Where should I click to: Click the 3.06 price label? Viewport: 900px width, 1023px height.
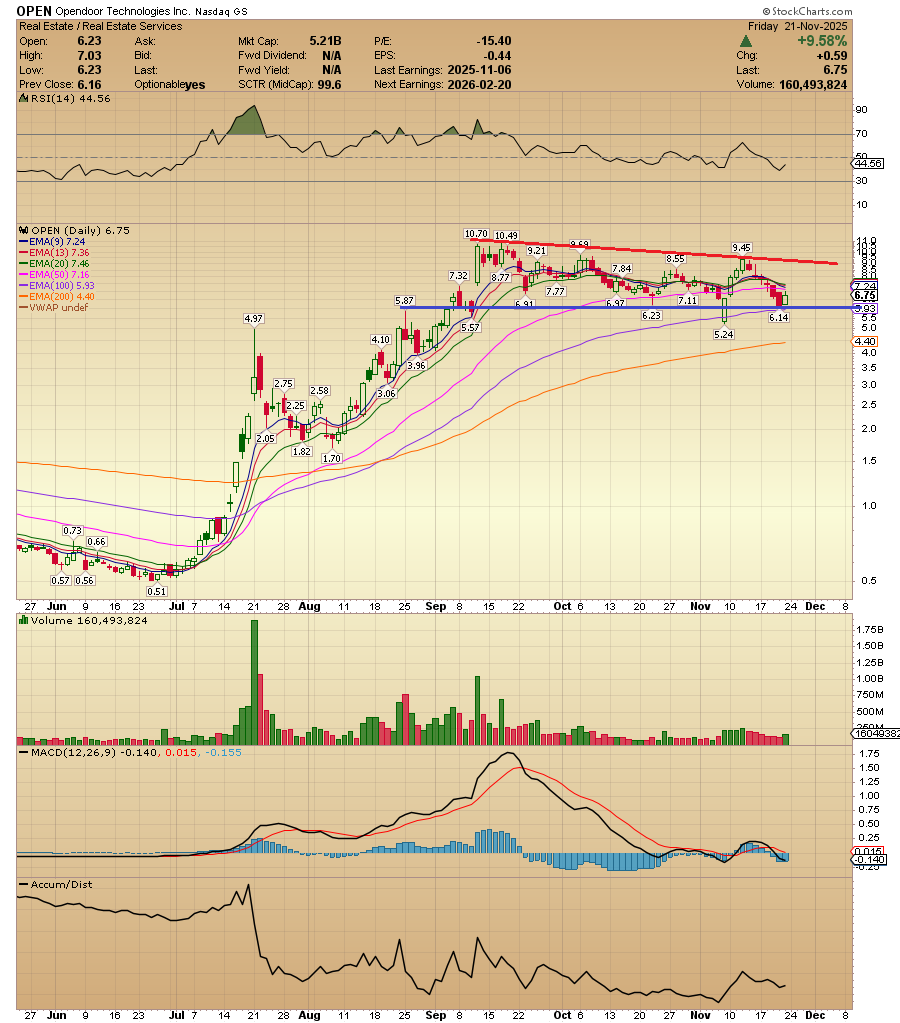click(x=386, y=393)
